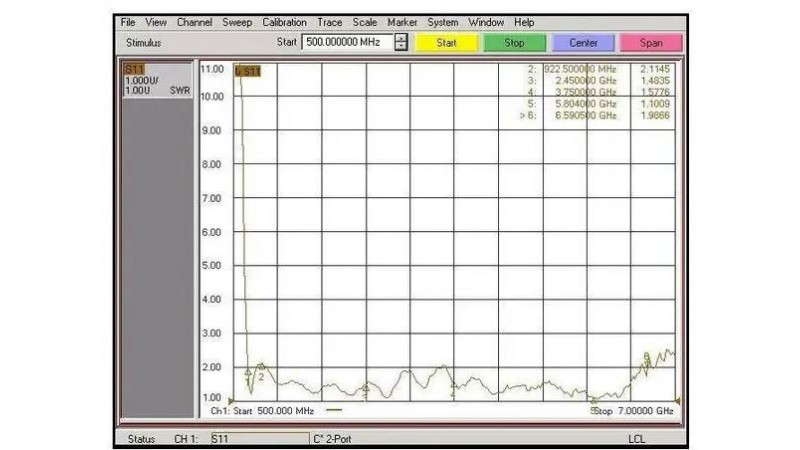Open the Calibration menu
The image size is (800, 450).
(x=284, y=22)
